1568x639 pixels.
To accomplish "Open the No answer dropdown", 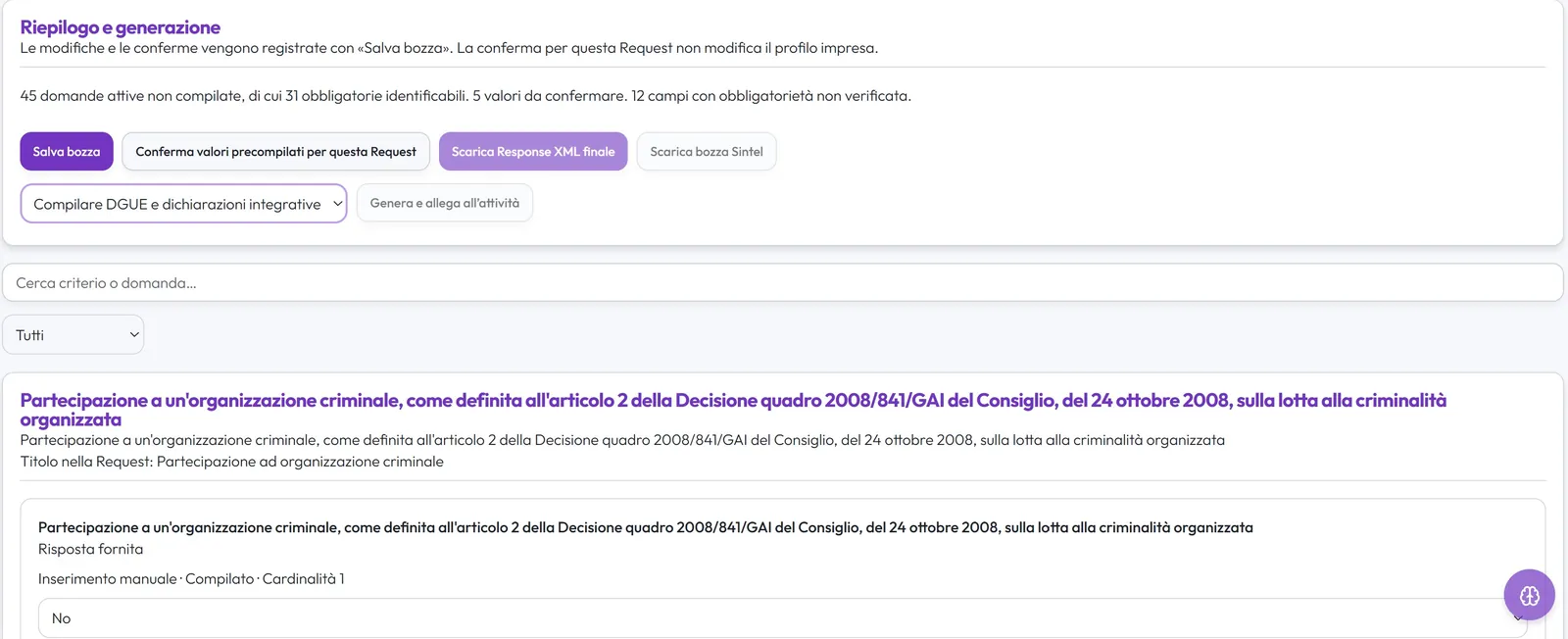I will click(782, 618).
